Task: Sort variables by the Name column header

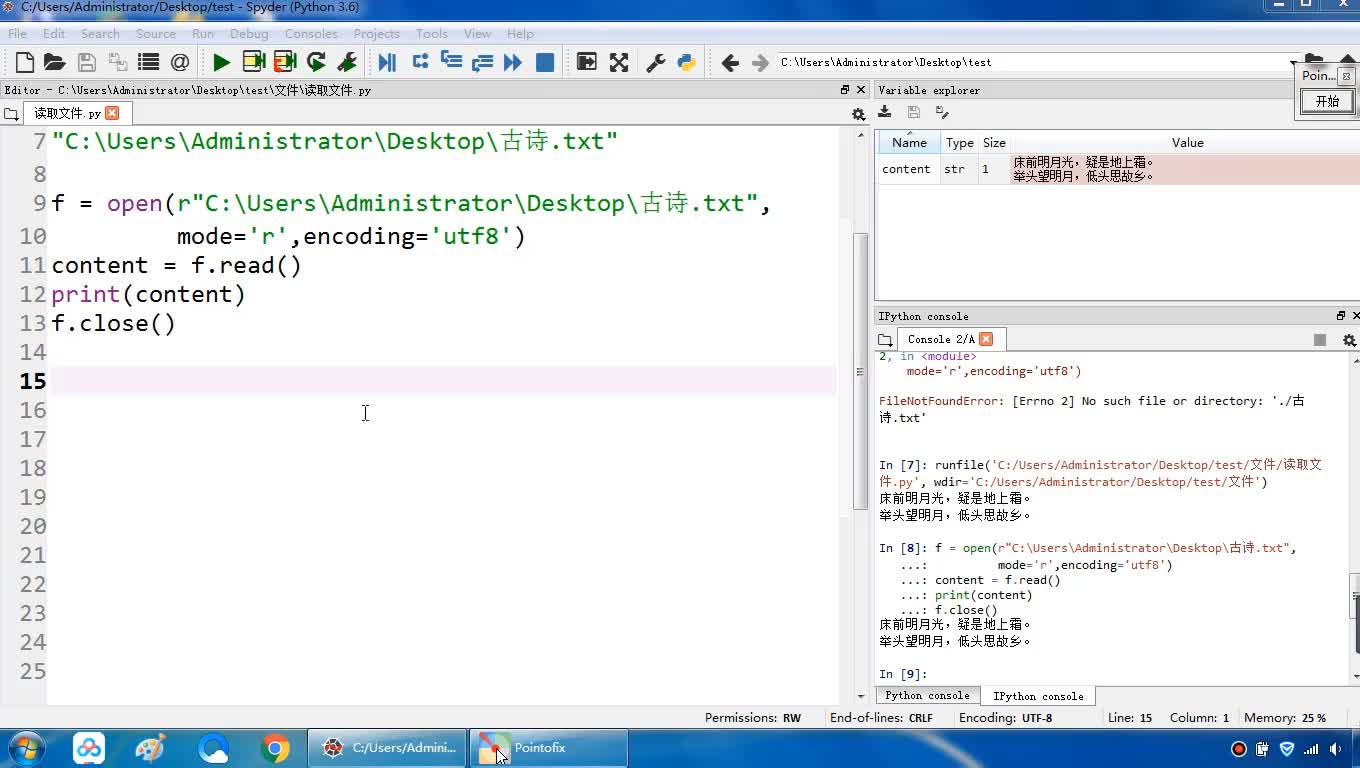Action: coord(909,143)
